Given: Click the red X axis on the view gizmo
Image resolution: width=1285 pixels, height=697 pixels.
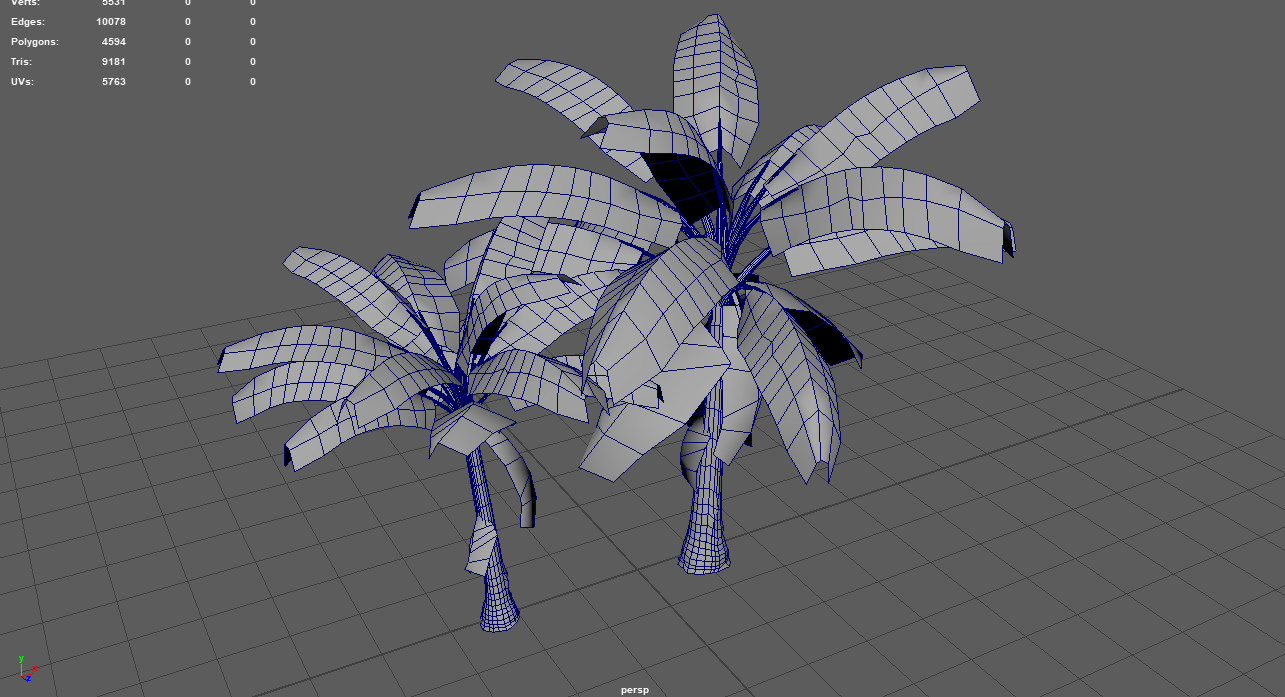Looking at the screenshot, I should click(x=35, y=669).
